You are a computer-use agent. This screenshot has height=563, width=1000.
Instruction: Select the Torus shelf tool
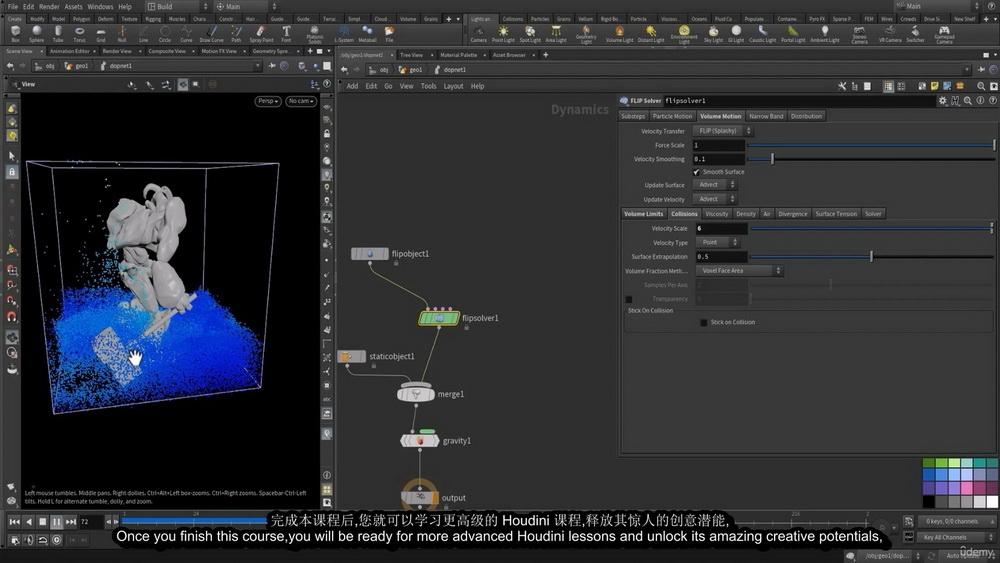[79, 34]
